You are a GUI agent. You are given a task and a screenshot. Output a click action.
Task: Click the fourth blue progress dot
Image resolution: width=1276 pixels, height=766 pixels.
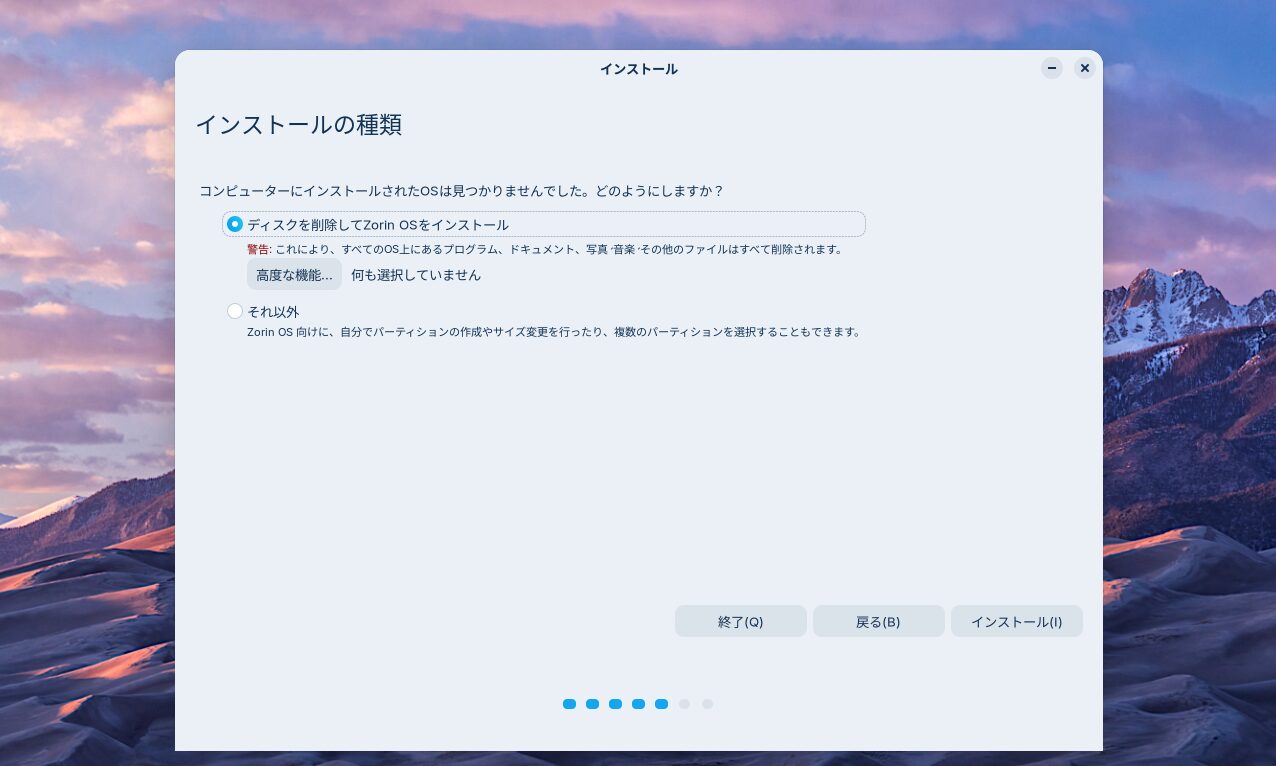point(638,704)
